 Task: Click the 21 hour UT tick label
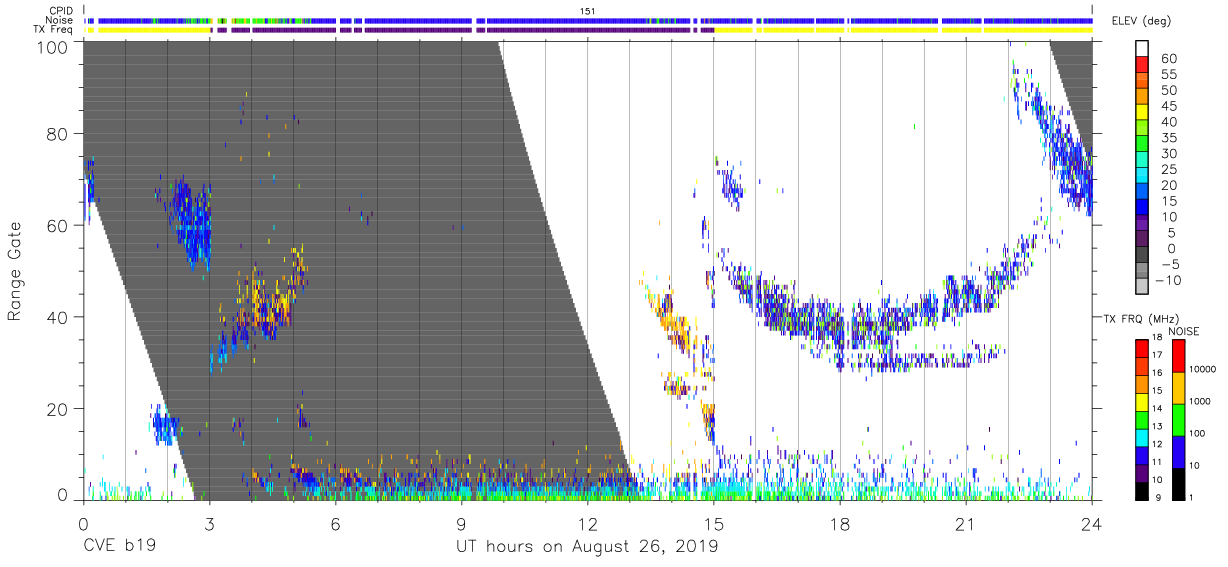pyautogui.click(x=966, y=524)
